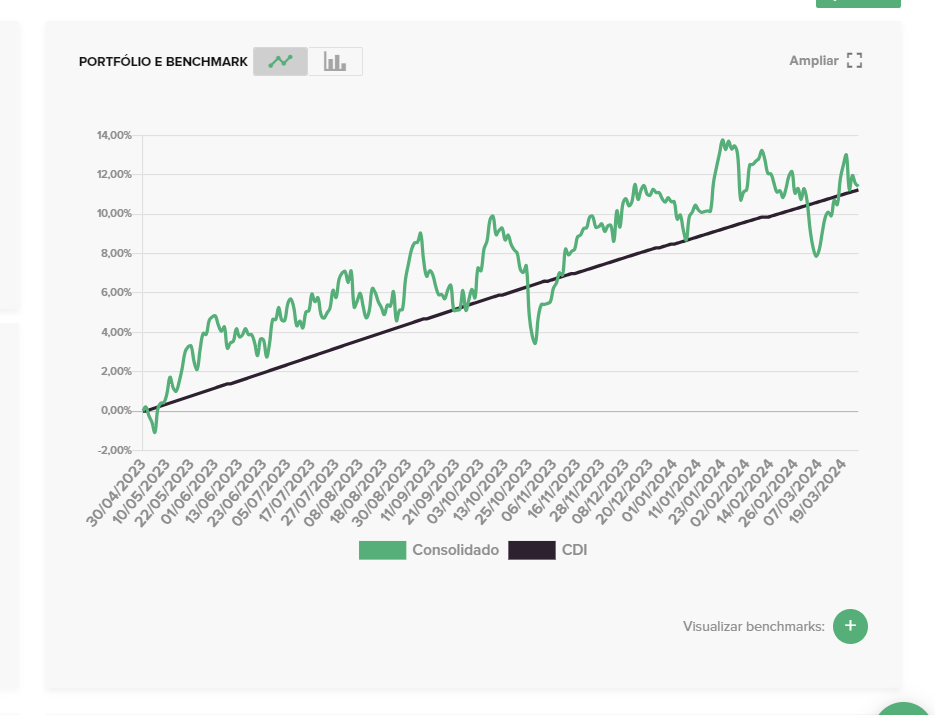Click the 14,00% y-axis label
The height and width of the screenshot is (715, 935).
114,135
